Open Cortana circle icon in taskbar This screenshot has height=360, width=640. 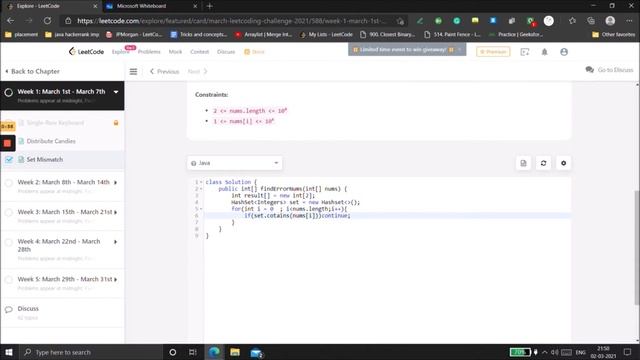click(x=173, y=352)
